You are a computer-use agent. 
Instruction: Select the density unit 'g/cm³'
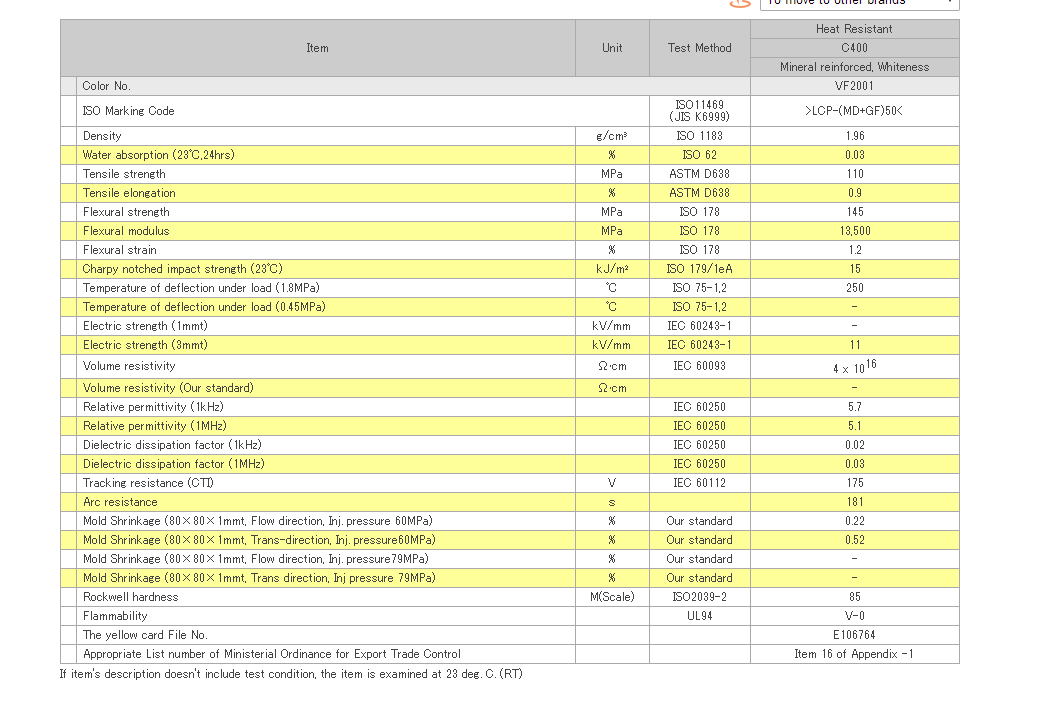click(x=612, y=136)
